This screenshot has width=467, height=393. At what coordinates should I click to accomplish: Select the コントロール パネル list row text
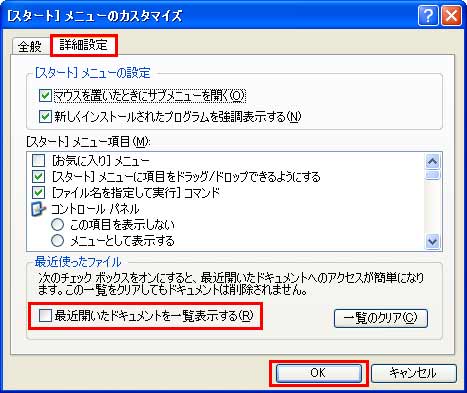pyautogui.click(x=95, y=209)
